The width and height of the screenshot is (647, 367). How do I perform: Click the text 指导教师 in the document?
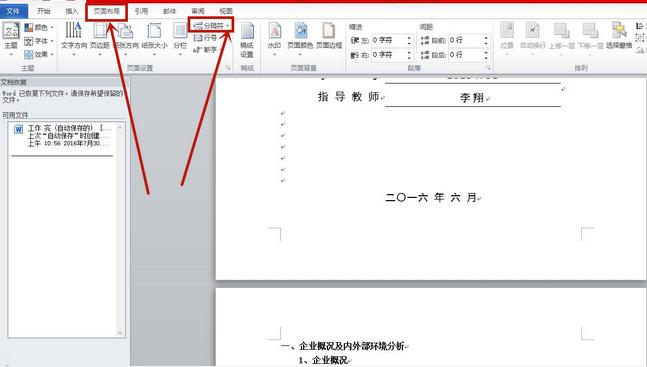point(349,97)
